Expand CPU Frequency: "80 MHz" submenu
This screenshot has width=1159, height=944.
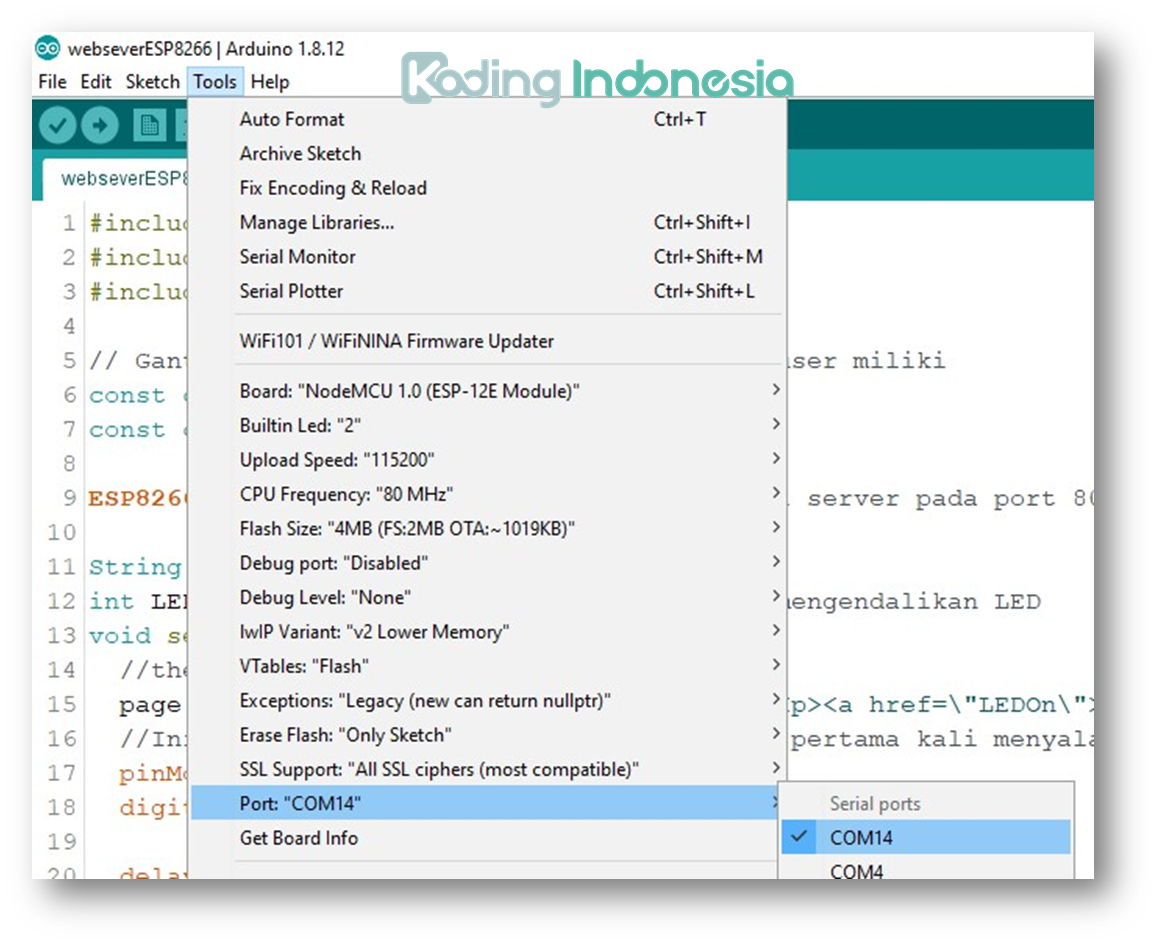click(488, 494)
